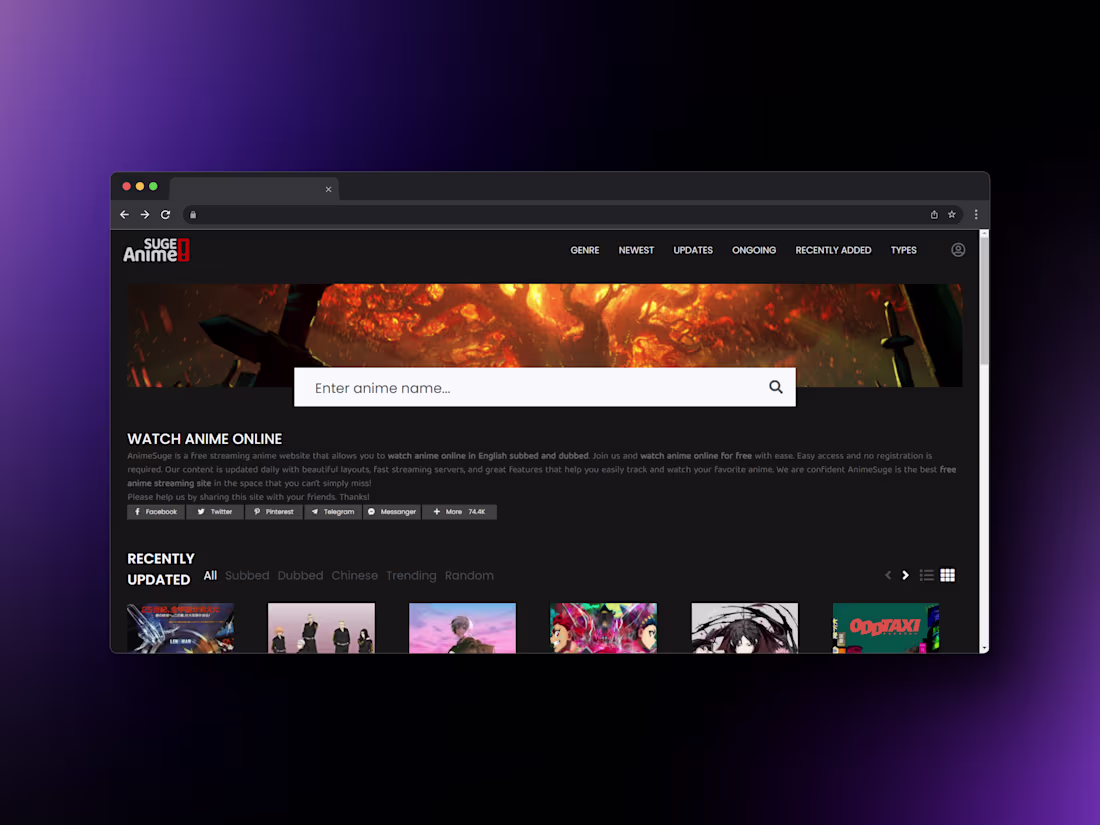Share the site on Twitter
1100x825 pixels.
[214, 511]
